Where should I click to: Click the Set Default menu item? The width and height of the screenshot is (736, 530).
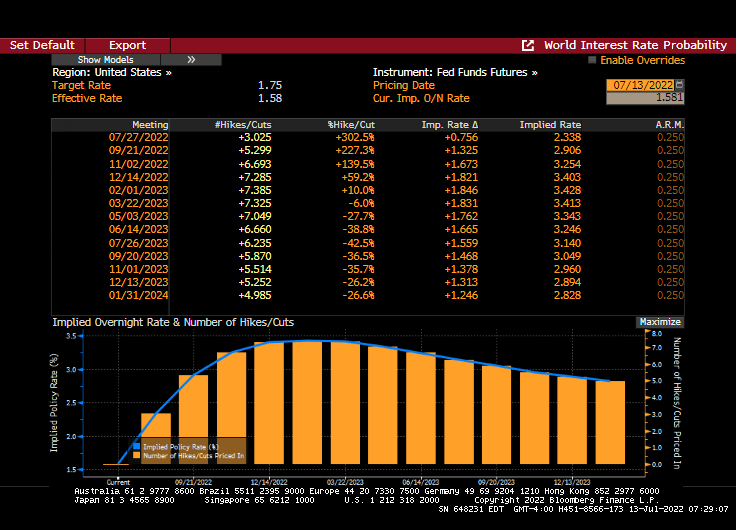pyautogui.click(x=42, y=45)
